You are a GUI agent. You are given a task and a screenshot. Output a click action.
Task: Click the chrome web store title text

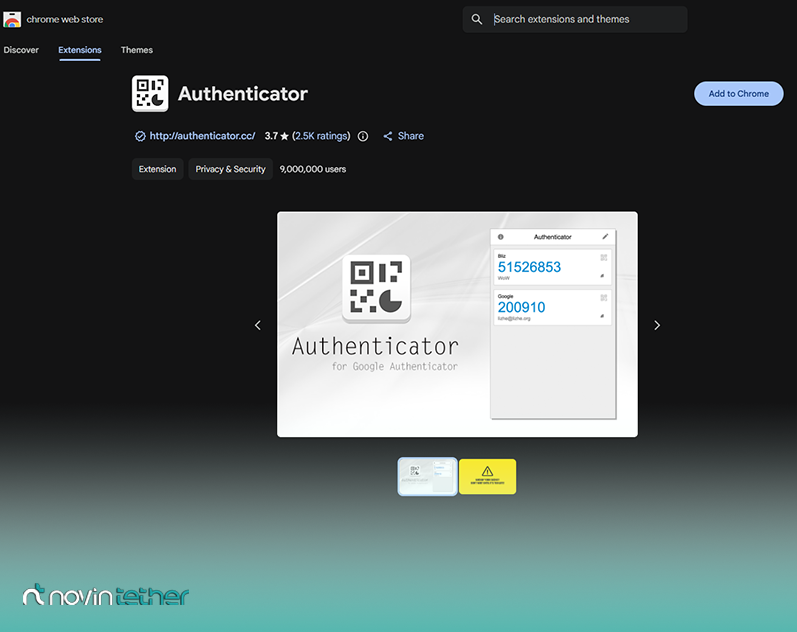coord(65,19)
